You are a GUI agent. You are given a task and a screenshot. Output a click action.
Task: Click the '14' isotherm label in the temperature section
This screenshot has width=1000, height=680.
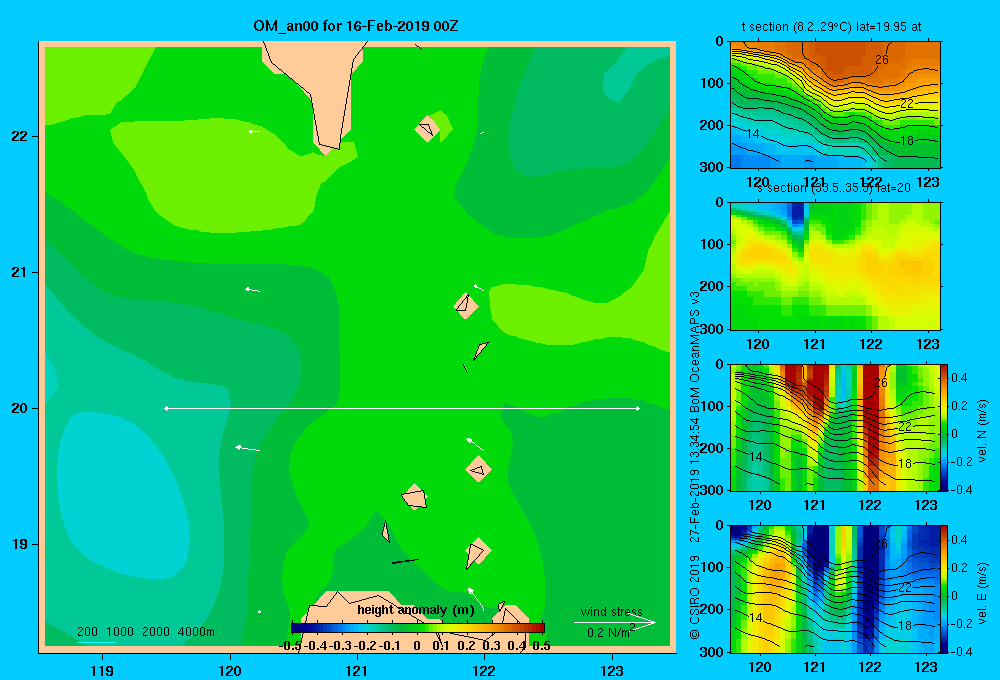tap(753, 134)
